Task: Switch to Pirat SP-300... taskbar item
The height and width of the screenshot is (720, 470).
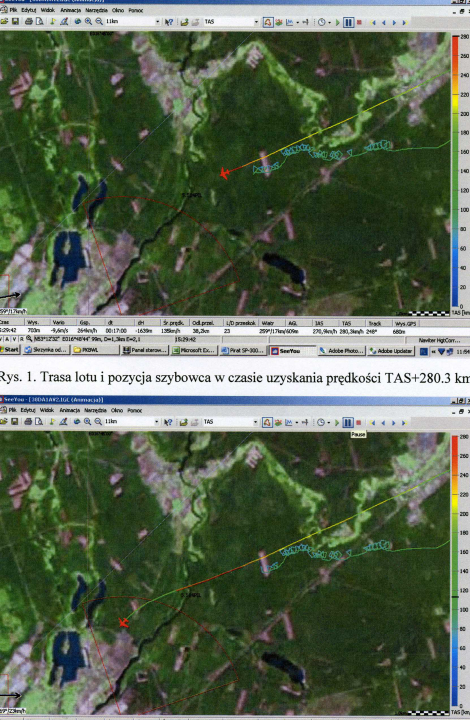Action: (244, 350)
